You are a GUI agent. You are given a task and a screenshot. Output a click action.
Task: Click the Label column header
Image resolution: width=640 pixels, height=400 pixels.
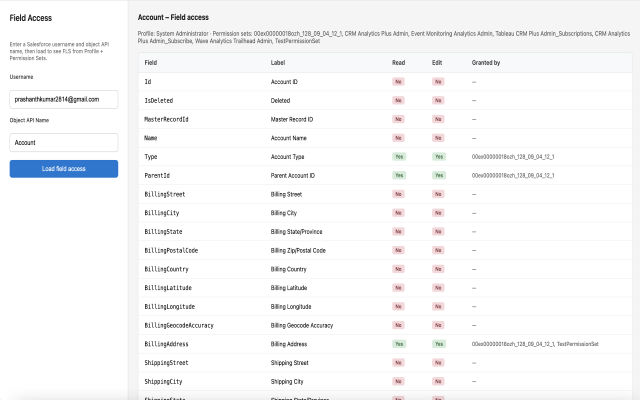point(278,62)
